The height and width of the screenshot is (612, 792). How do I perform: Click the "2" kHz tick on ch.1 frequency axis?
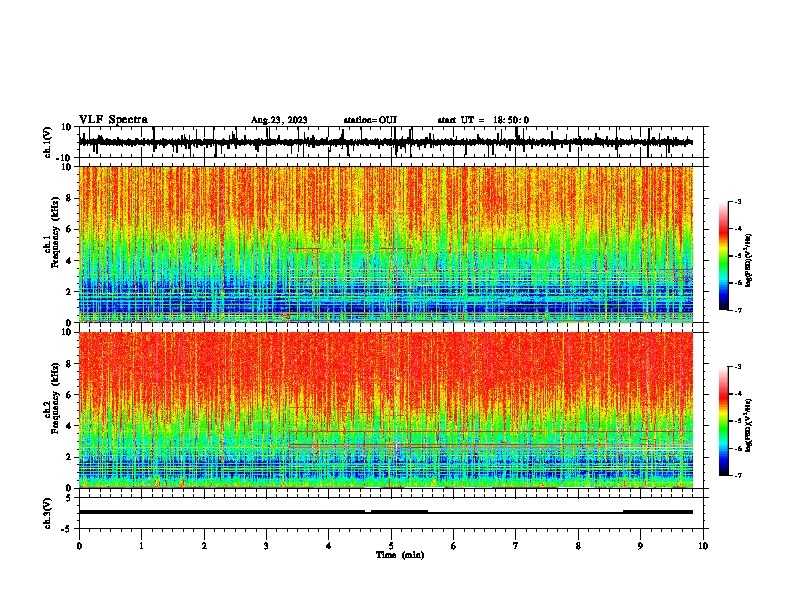(x=69, y=291)
